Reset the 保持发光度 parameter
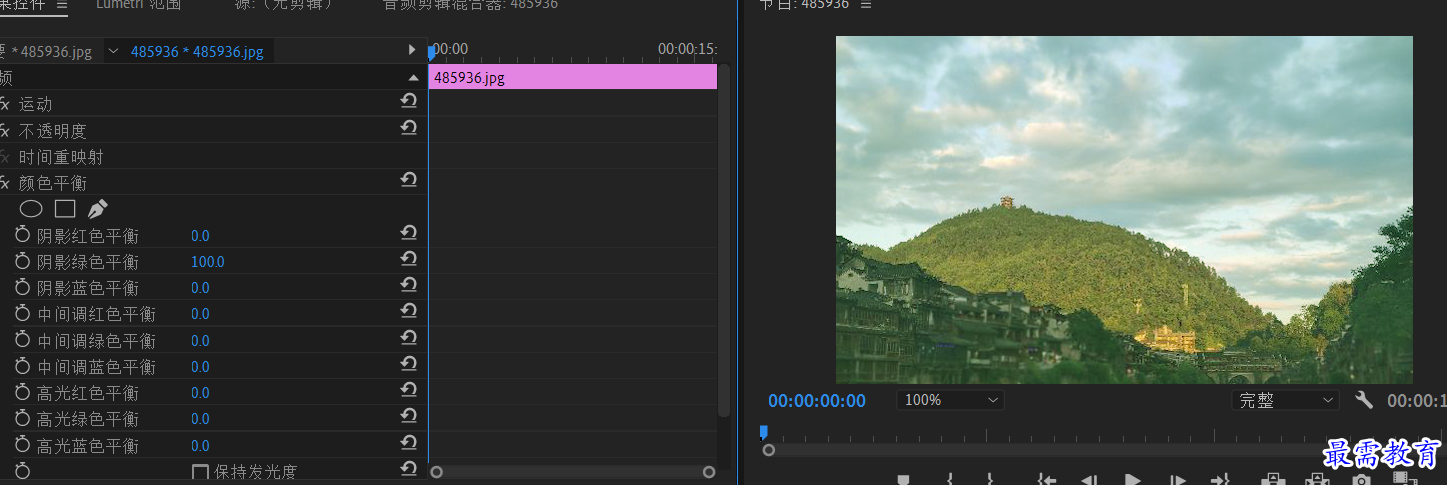 (x=408, y=468)
